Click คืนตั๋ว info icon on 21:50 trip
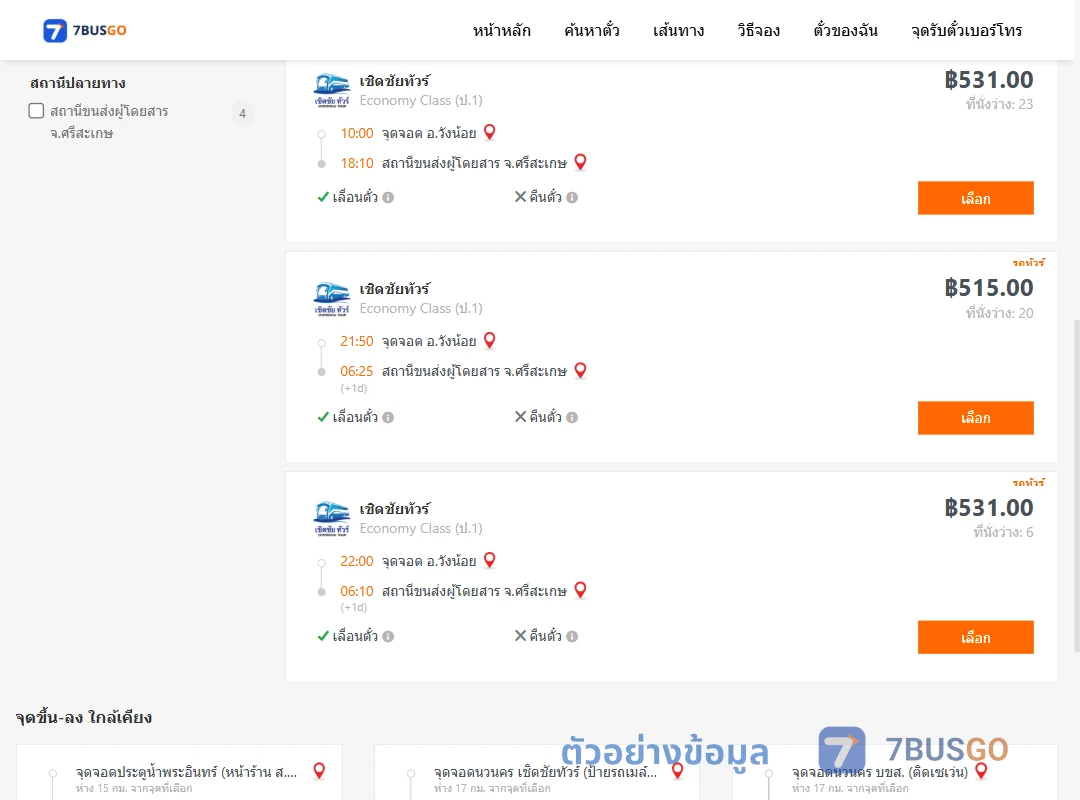Image resolution: width=1080 pixels, height=800 pixels. tap(572, 418)
